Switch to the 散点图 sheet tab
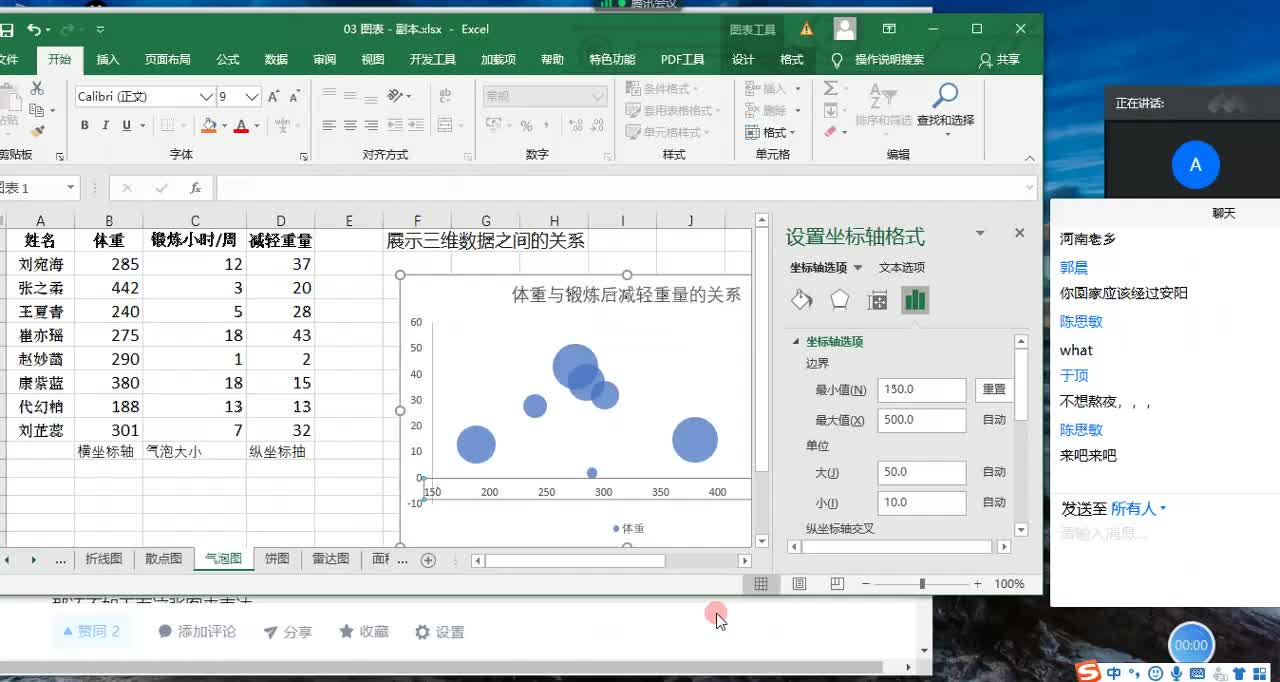Screen dimensions: 1280x682 point(164,559)
